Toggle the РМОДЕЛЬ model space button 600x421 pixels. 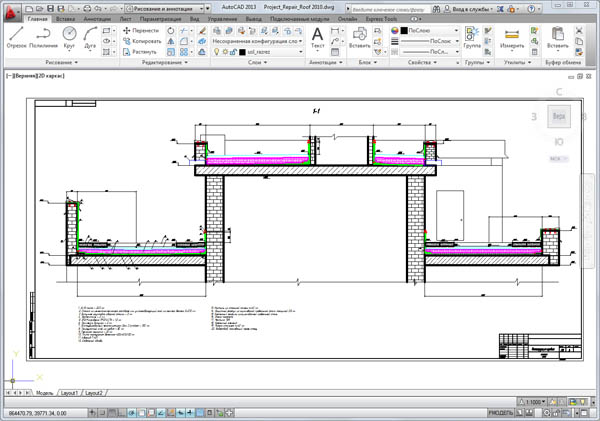(500, 412)
